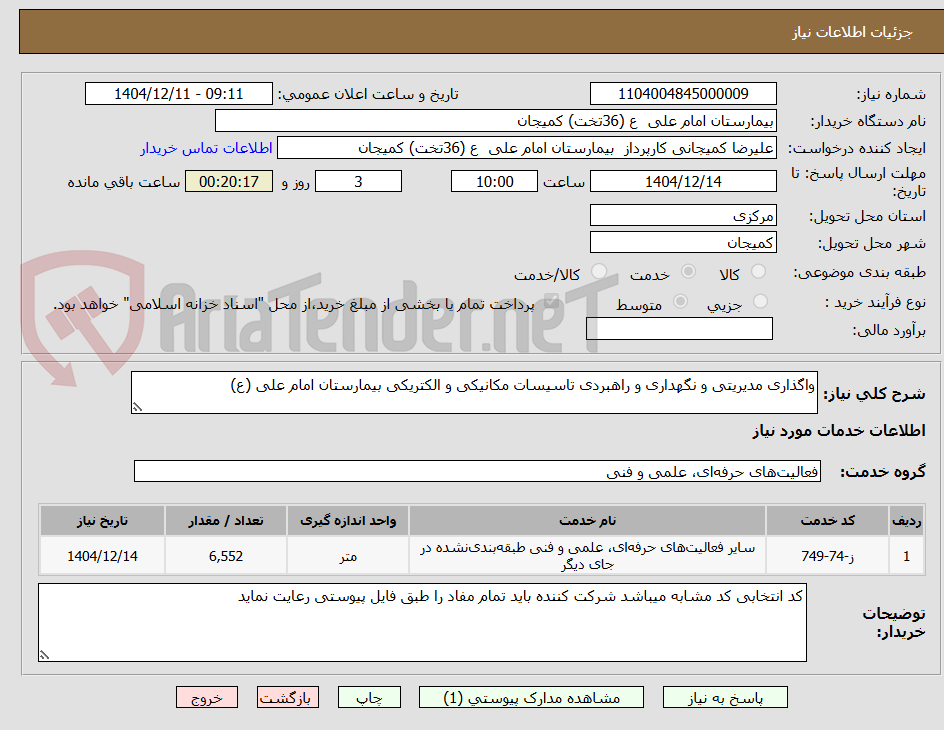Click the کد خدمت column header

click(828, 521)
